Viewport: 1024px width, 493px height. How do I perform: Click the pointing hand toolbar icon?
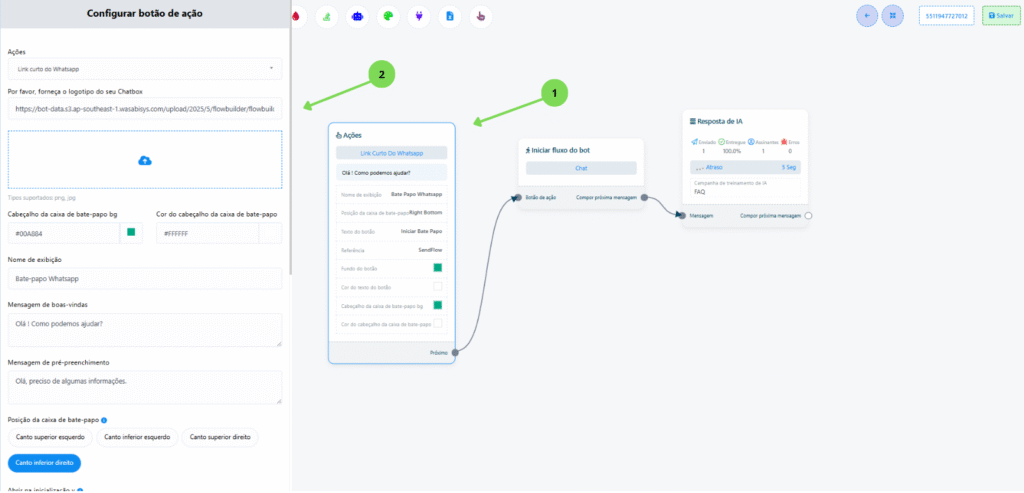pyautogui.click(x=481, y=16)
